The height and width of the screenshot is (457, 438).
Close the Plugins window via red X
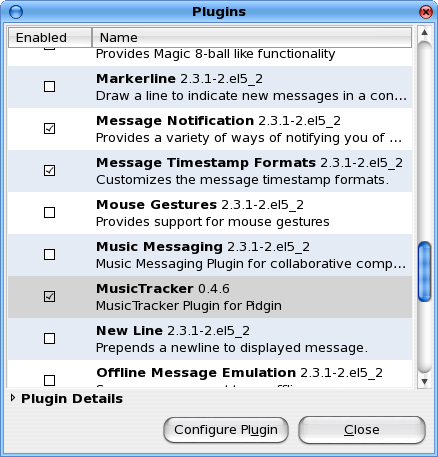pyautogui.click(x=426, y=12)
